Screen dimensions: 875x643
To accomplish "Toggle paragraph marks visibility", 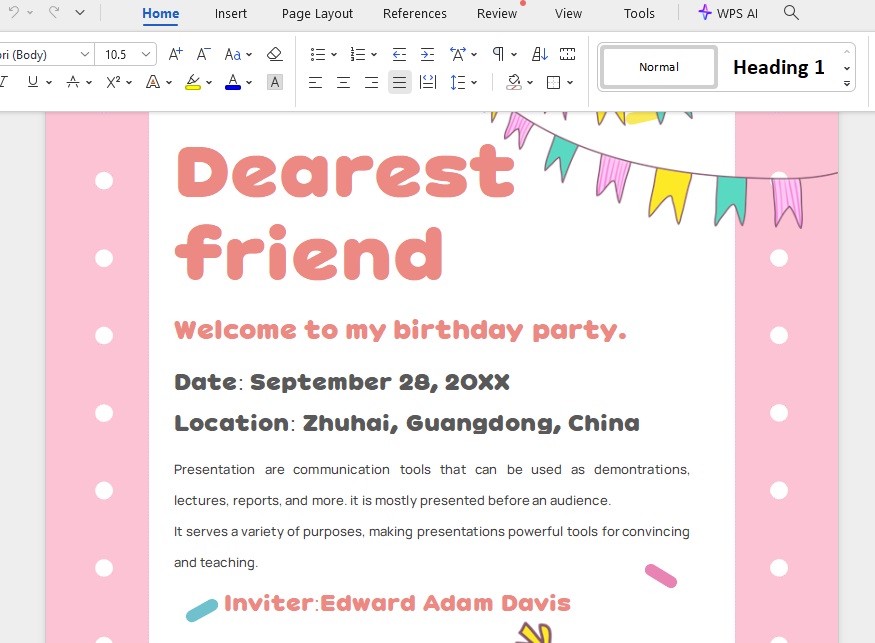I will click(x=500, y=53).
